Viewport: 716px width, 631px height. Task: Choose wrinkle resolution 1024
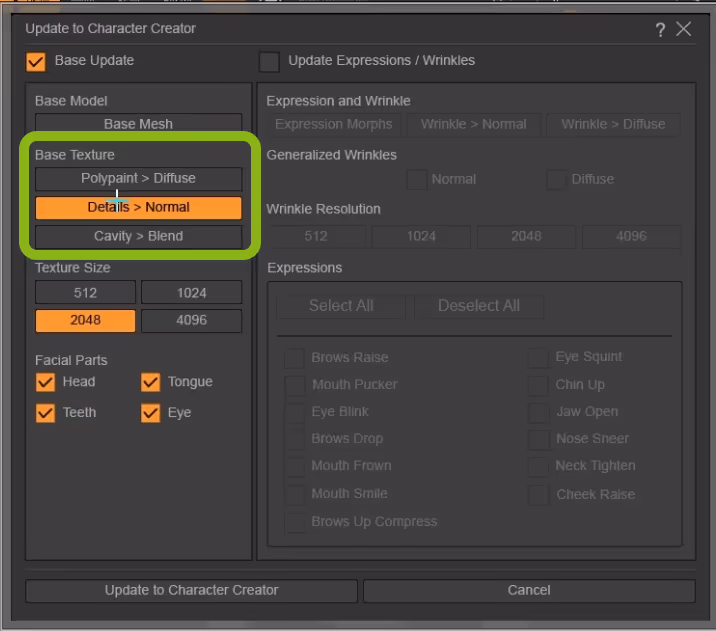pos(421,236)
